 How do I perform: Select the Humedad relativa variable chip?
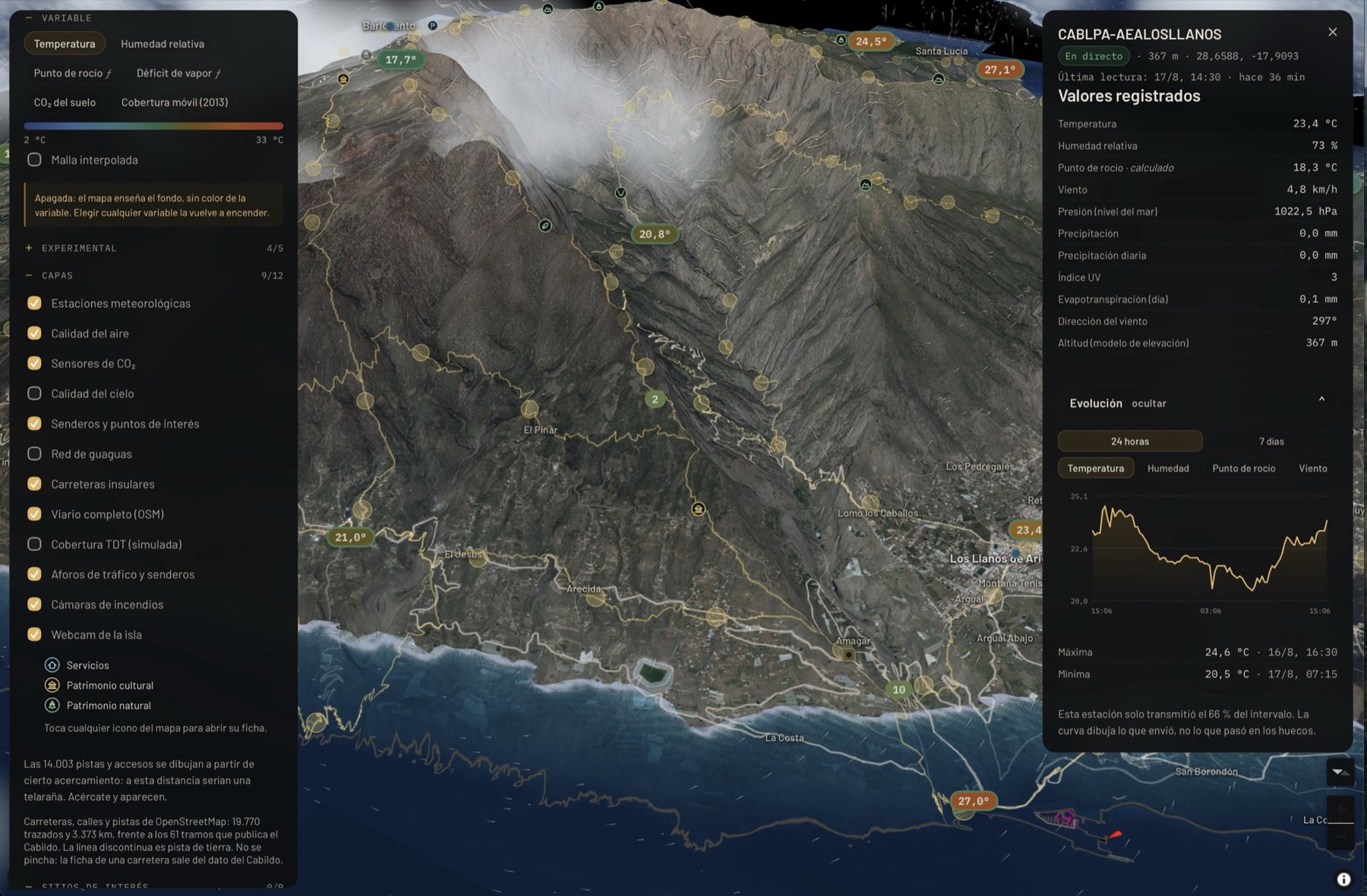pyautogui.click(x=163, y=44)
